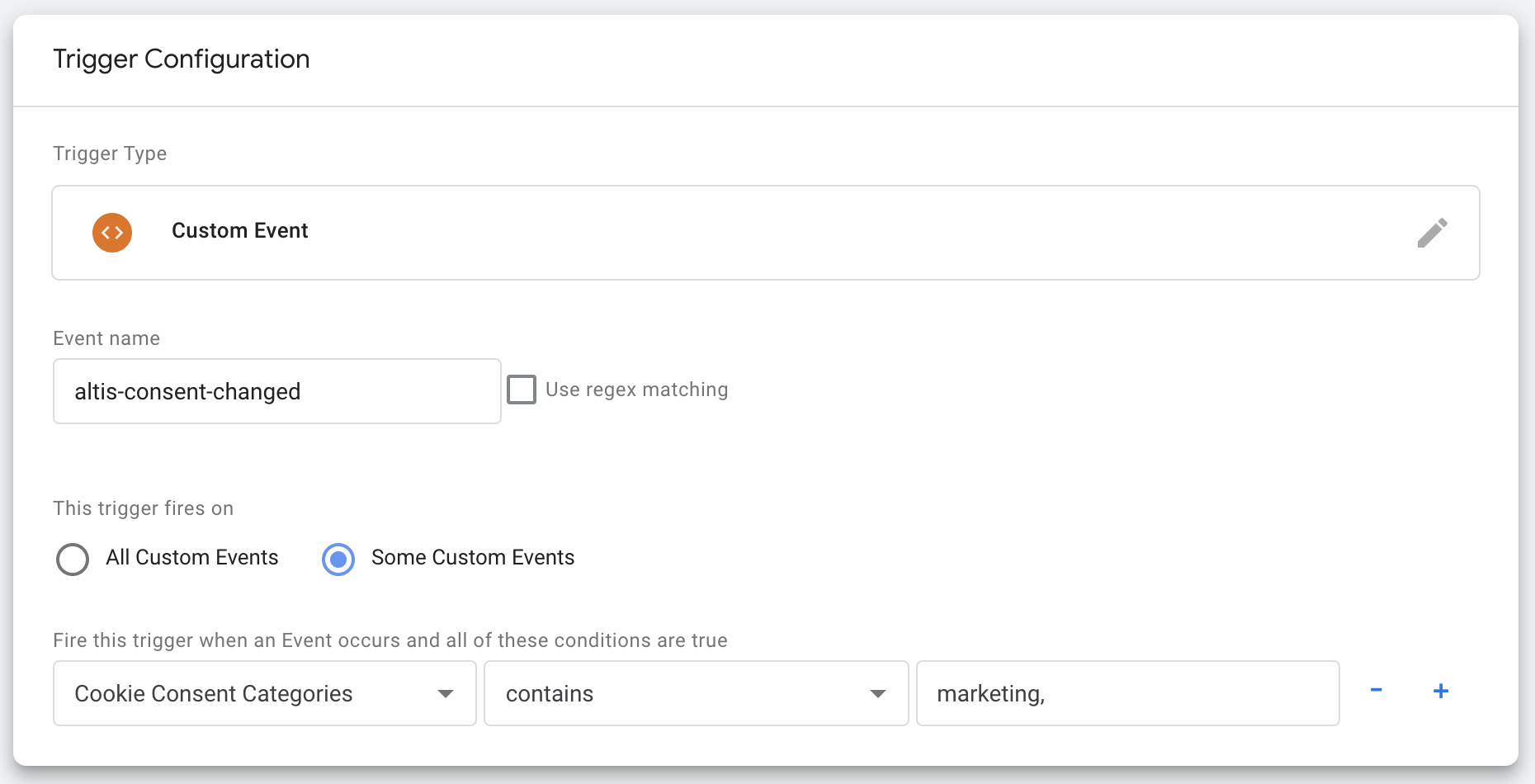Click the pencil icon to change trigger type

[1433, 233]
